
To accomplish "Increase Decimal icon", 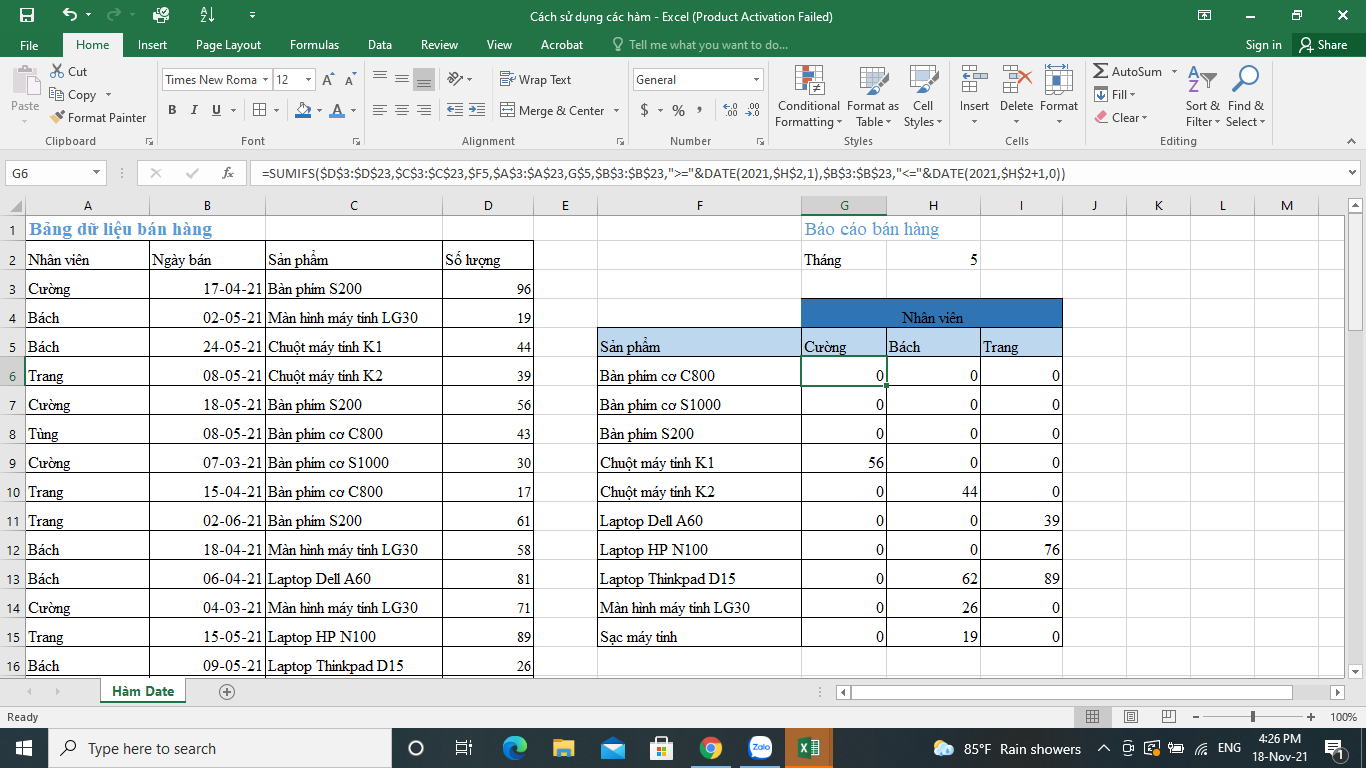I will pyautogui.click(x=730, y=110).
